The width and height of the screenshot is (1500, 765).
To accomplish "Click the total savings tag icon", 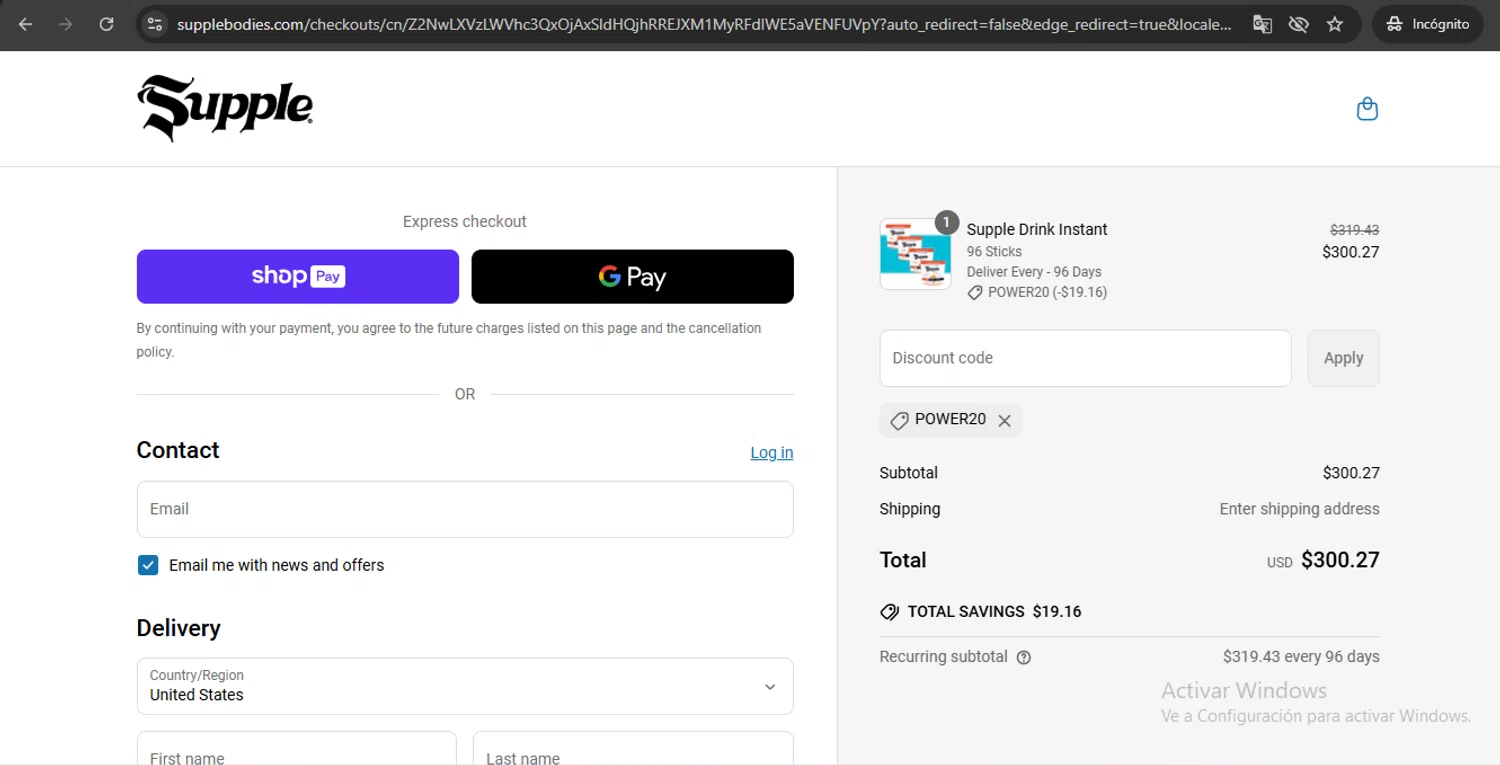I will click(889, 612).
